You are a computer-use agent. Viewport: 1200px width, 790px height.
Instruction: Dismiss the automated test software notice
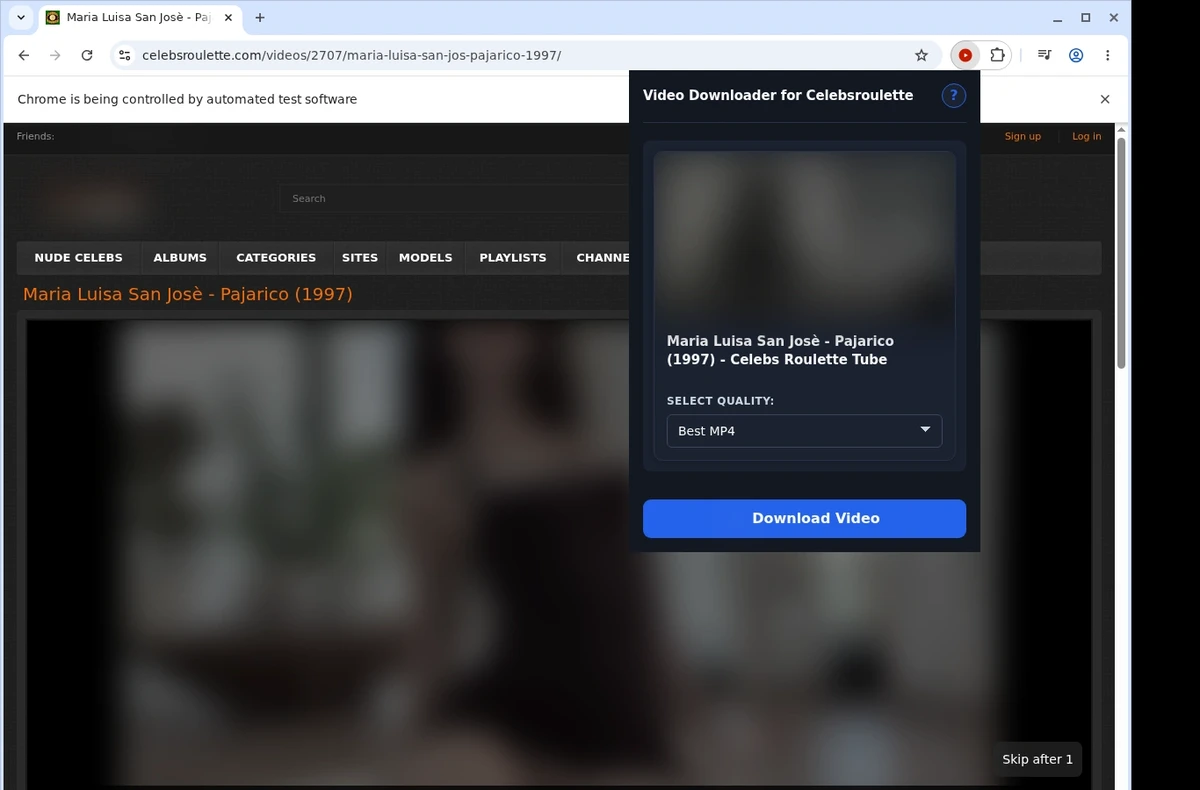pyautogui.click(x=1105, y=99)
